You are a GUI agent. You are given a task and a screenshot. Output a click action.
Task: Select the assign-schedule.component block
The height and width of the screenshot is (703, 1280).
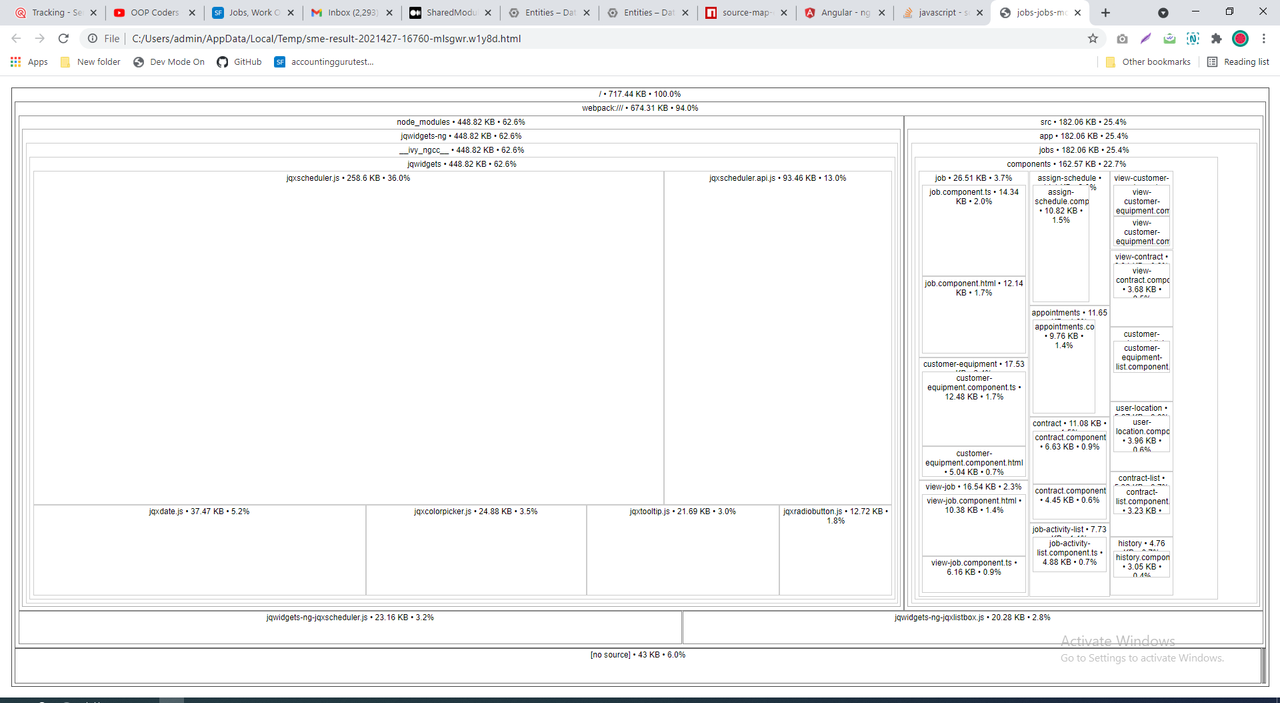point(1061,243)
